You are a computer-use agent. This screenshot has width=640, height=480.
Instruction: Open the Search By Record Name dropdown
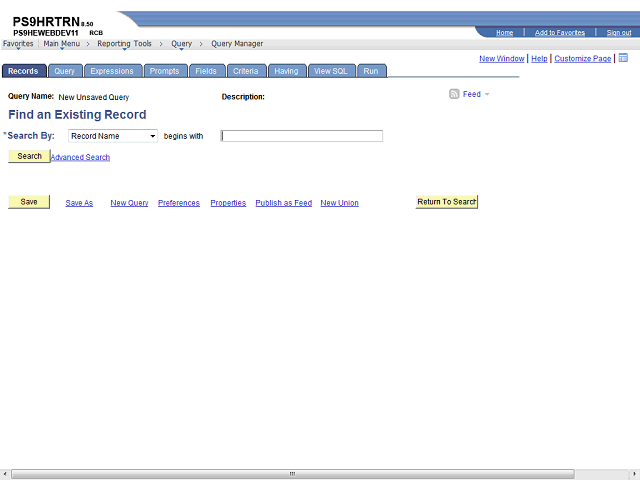tap(113, 136)
